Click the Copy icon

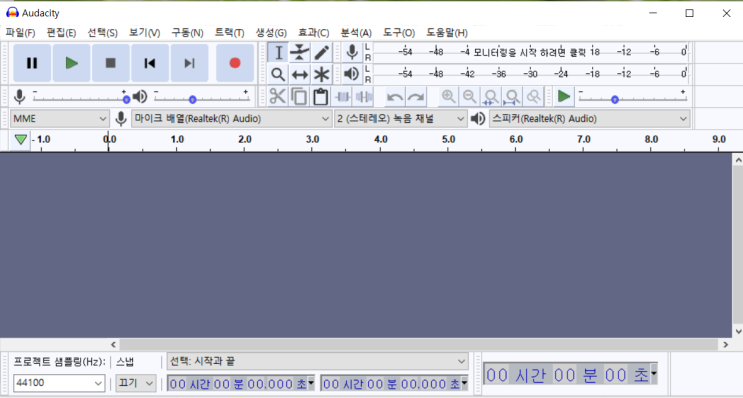(x=299, y=97)
